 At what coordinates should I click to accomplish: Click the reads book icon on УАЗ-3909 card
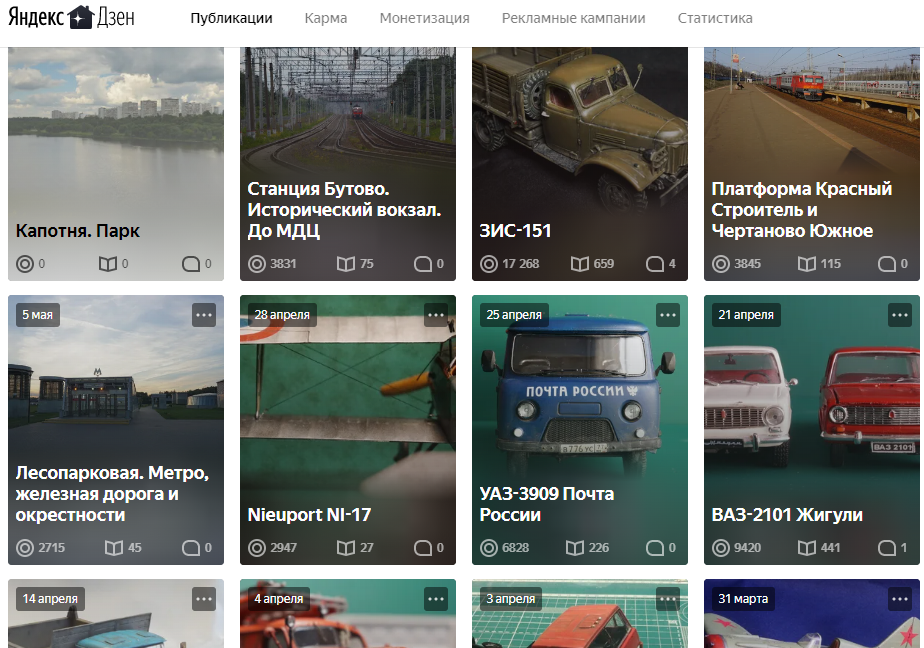tap(575, 548)
